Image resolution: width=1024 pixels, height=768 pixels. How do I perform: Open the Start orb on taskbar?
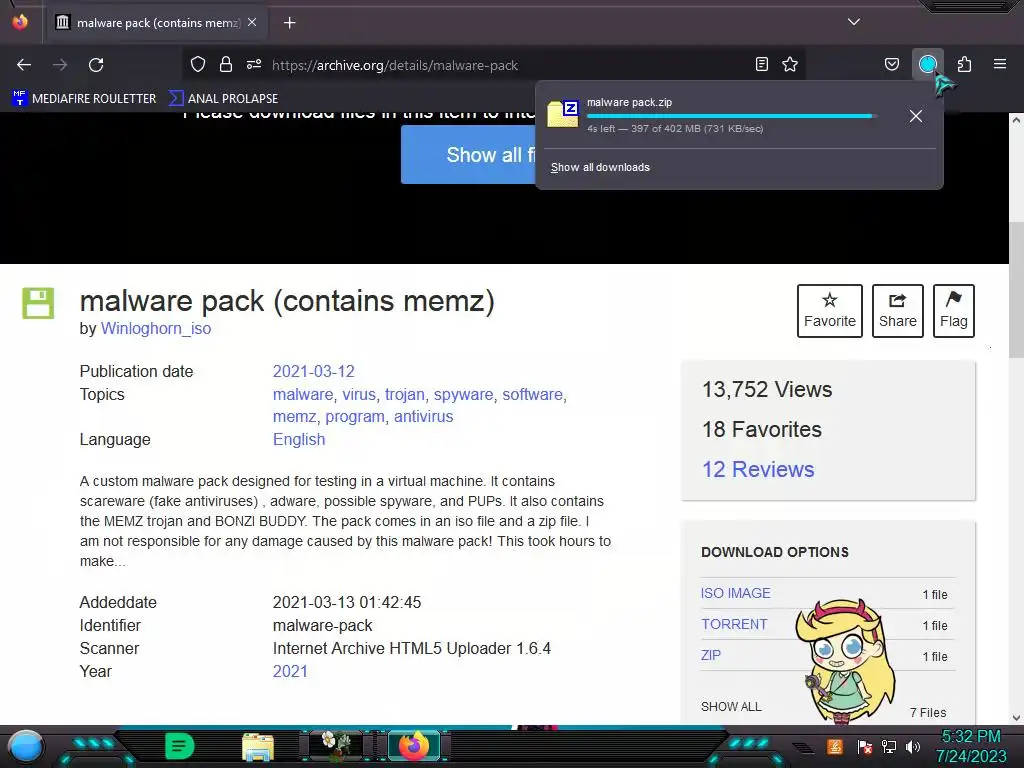[25, 746]
